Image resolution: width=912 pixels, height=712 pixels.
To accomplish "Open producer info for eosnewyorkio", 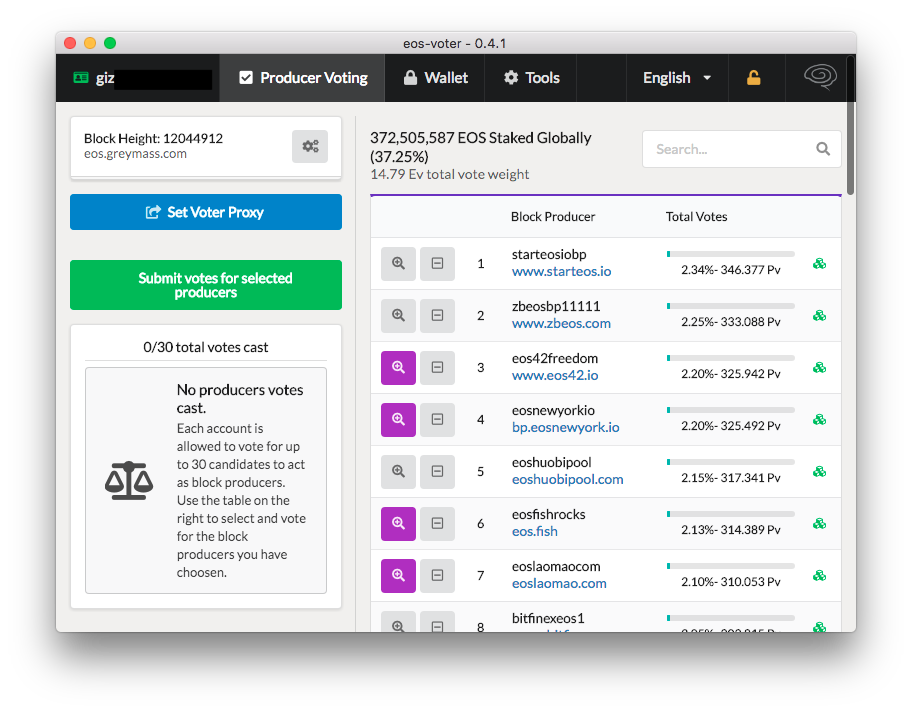I will 398,419.
